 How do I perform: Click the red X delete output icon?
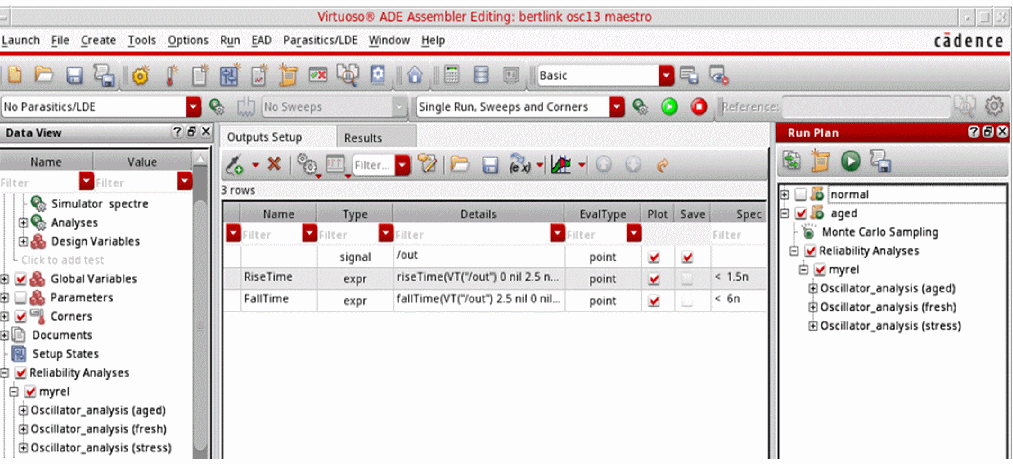coord(274,165)
